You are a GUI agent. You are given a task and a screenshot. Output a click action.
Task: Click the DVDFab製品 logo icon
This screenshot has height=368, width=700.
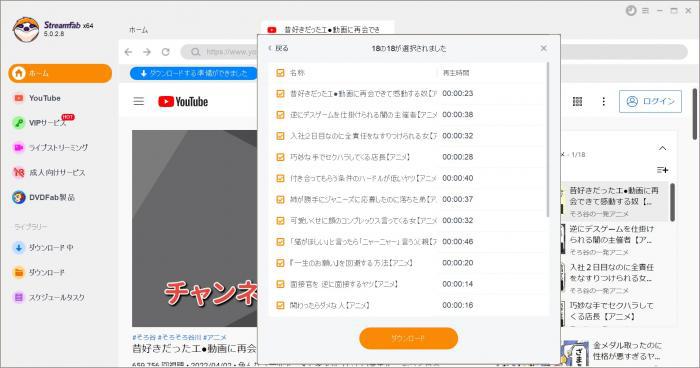(x=19, y=197)
